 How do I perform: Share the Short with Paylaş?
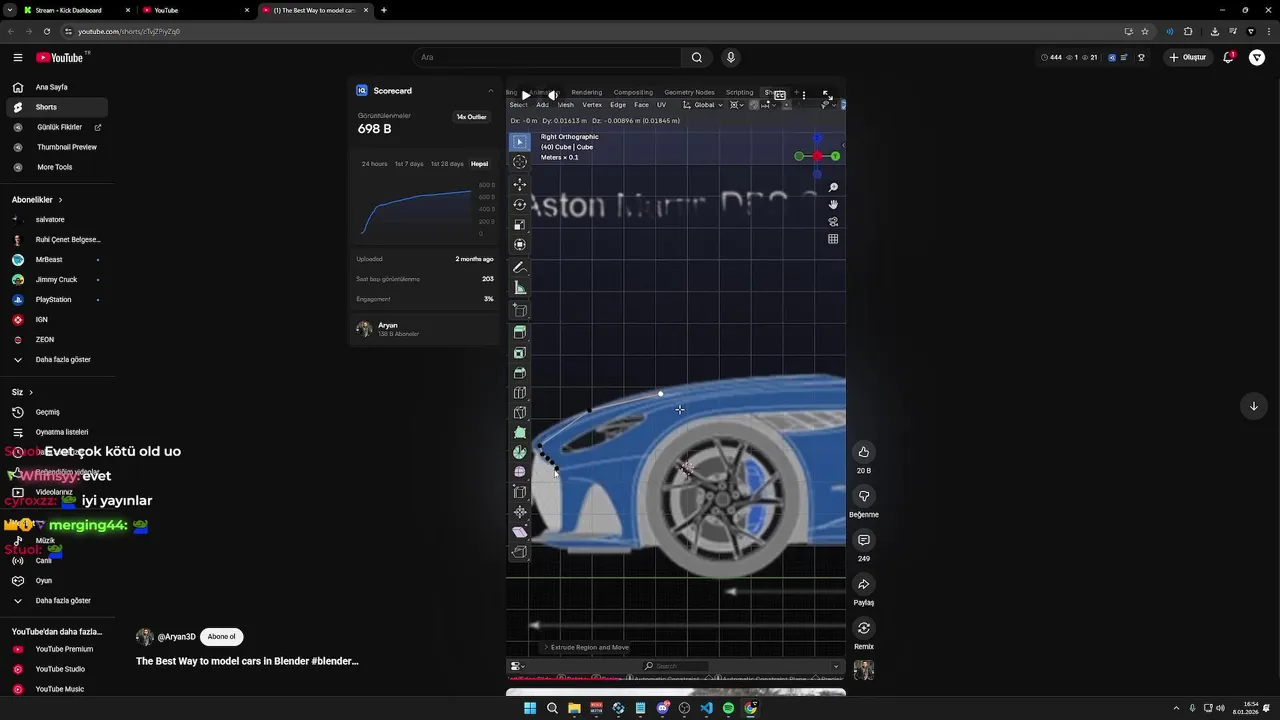pyautogui.click(x=864, y=584)
